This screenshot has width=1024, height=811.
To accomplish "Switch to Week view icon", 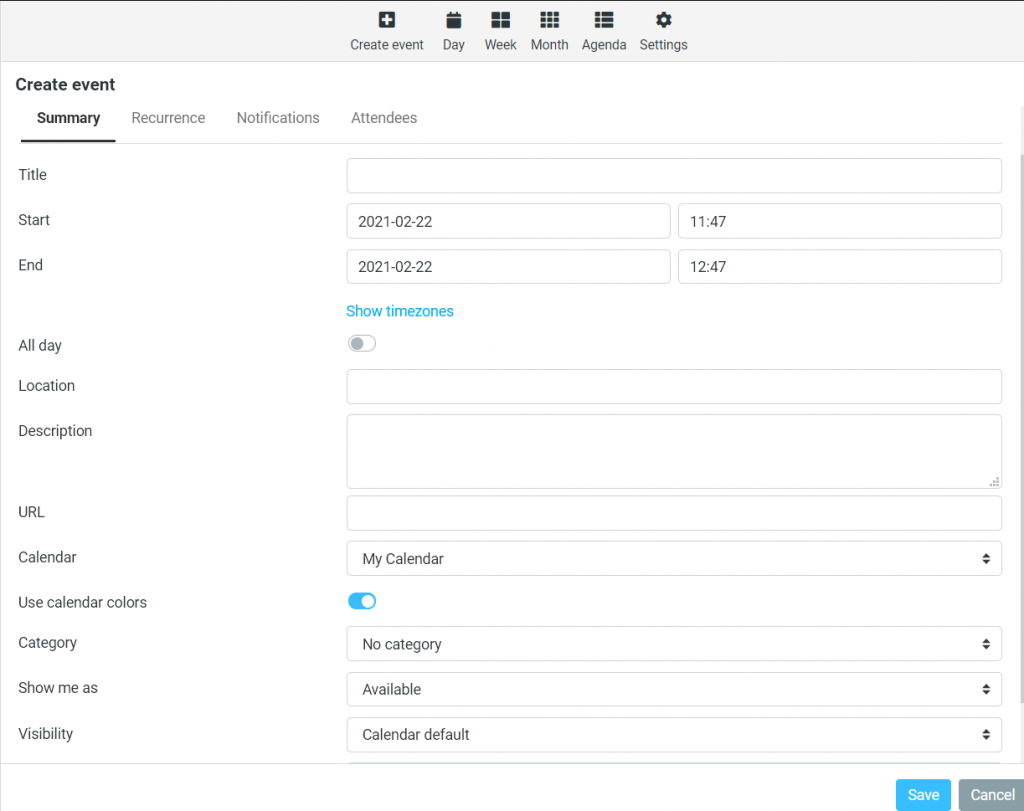I will (500, 20).
